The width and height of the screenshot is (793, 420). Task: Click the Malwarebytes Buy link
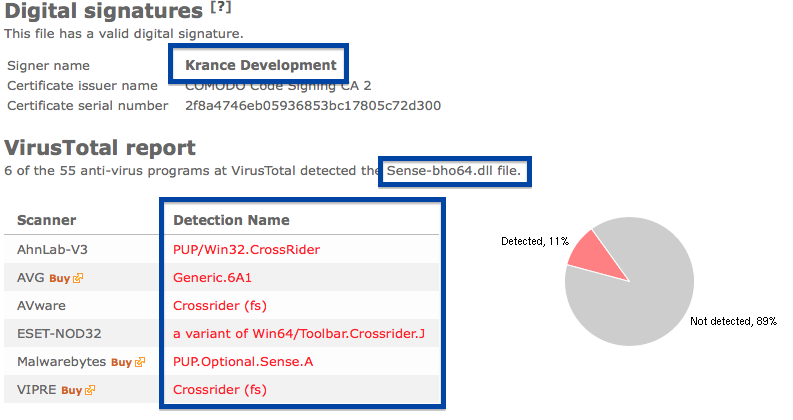pyautogui.click(x=121, y=362)
